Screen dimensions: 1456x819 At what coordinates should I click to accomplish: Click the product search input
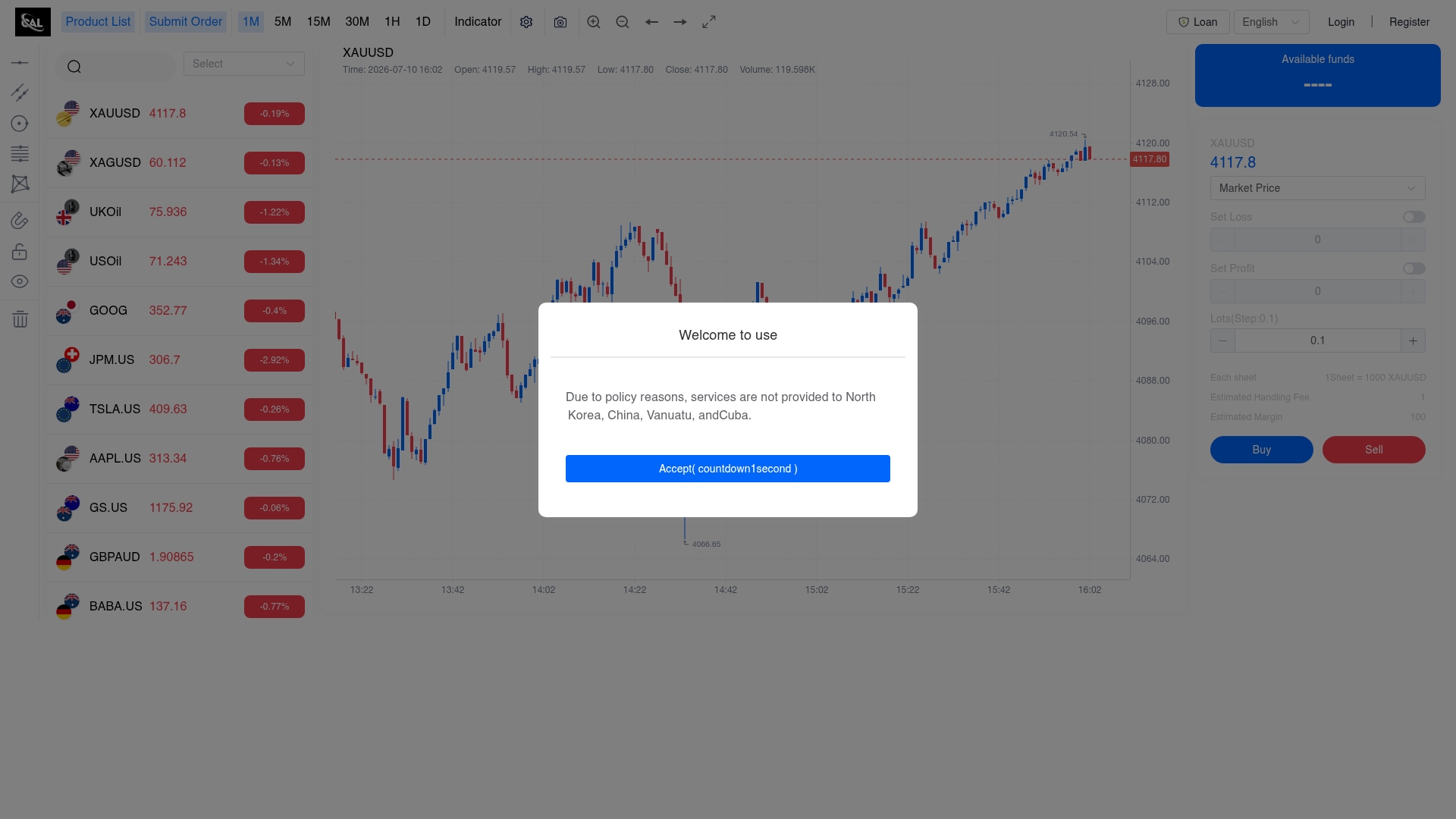coord(115,67)
